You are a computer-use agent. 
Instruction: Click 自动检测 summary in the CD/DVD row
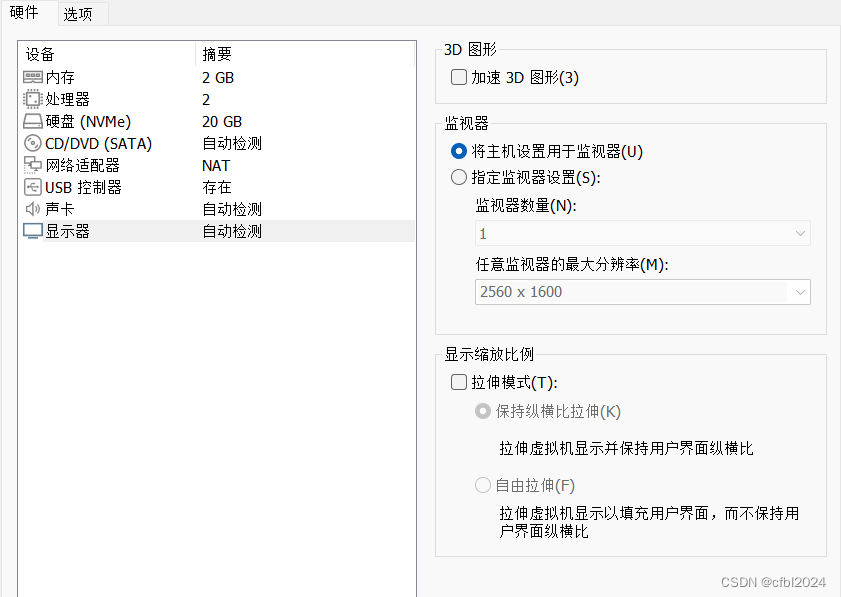tap(232, 143)
